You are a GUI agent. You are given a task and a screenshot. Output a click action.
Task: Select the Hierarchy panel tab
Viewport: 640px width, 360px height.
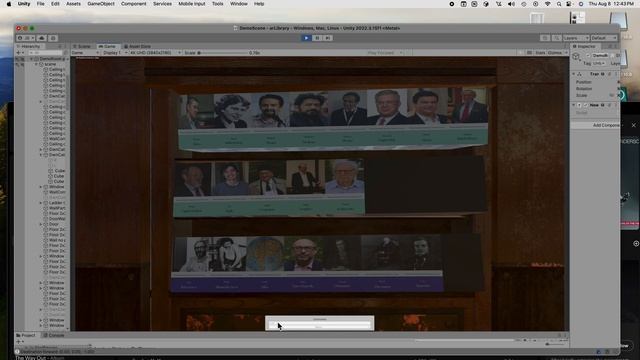[29, 46]
